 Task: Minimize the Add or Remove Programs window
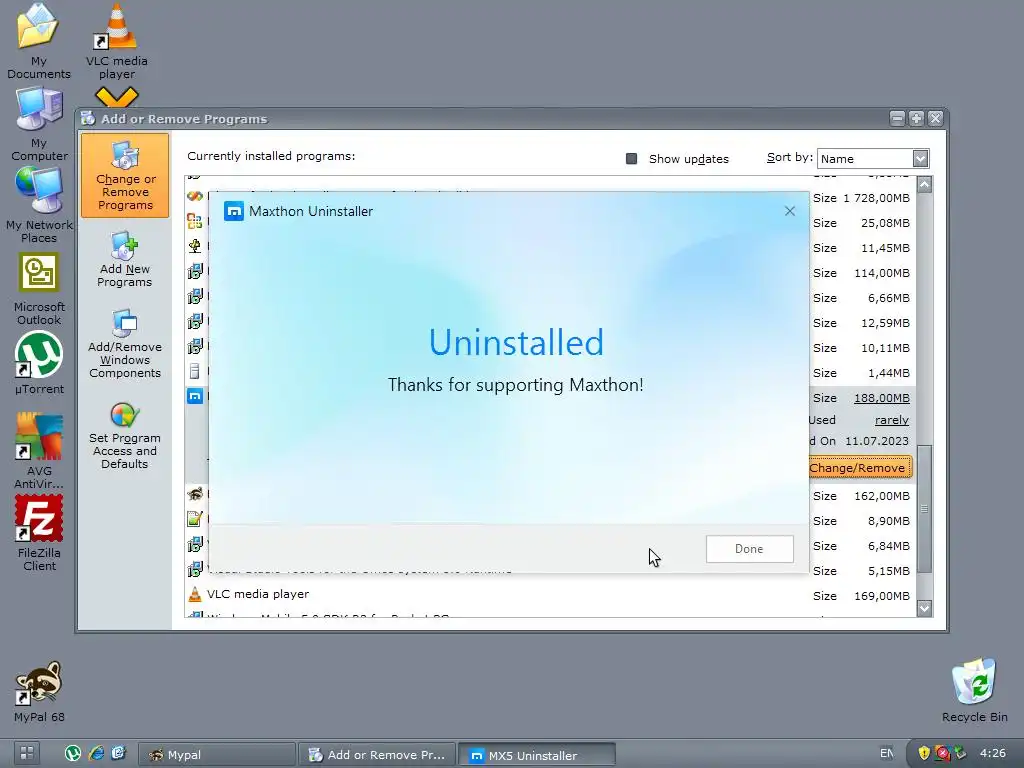click(897, 118)
